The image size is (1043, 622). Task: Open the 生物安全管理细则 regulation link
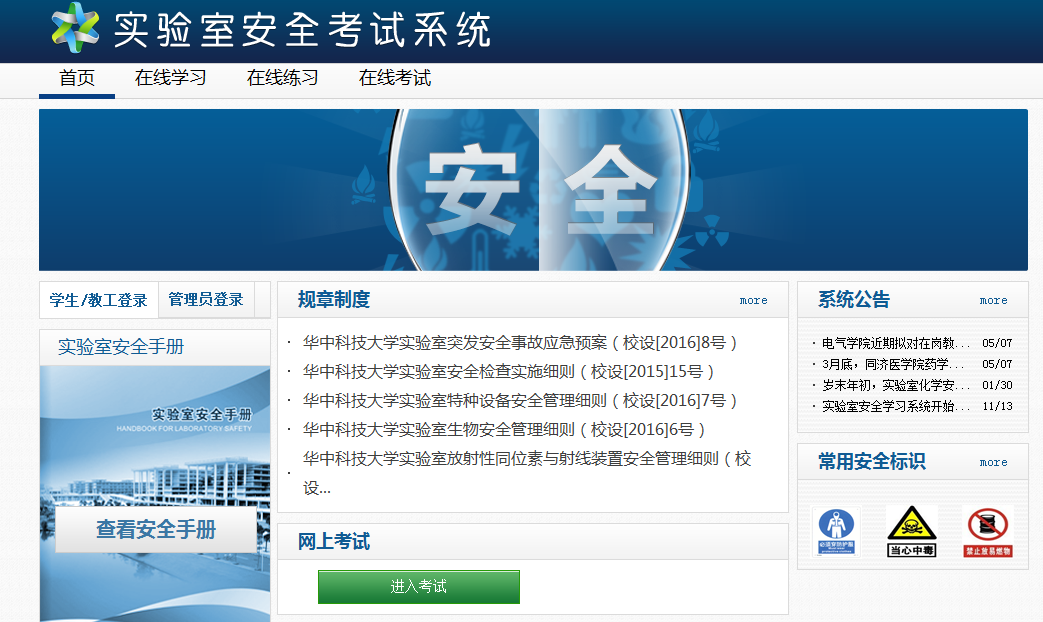tap(504, 430)
